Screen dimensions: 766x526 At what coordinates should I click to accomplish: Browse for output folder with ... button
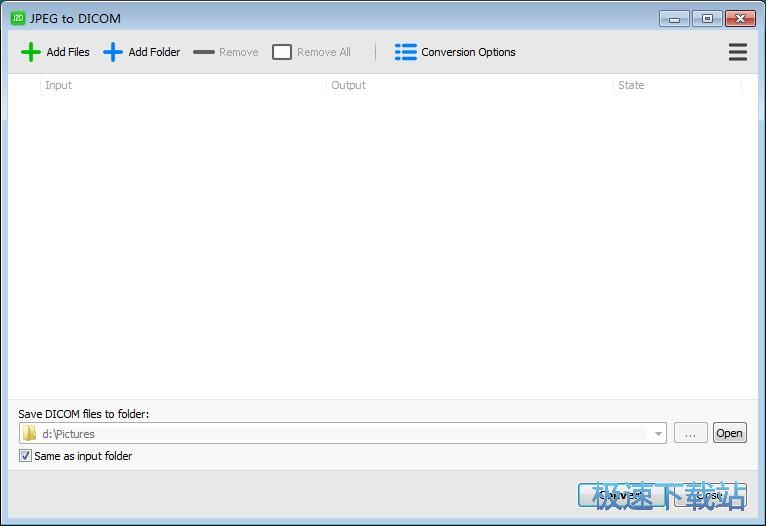point(690,433)
